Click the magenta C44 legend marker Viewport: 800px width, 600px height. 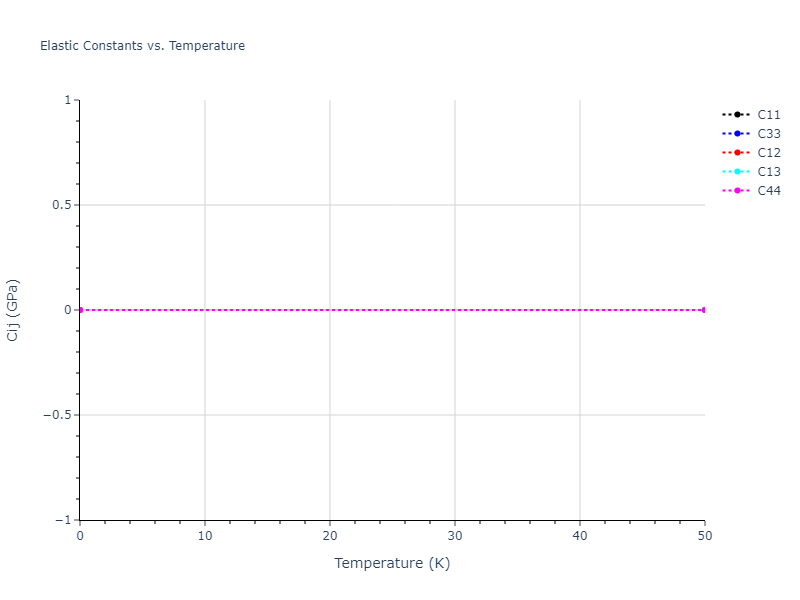[737, 190]
